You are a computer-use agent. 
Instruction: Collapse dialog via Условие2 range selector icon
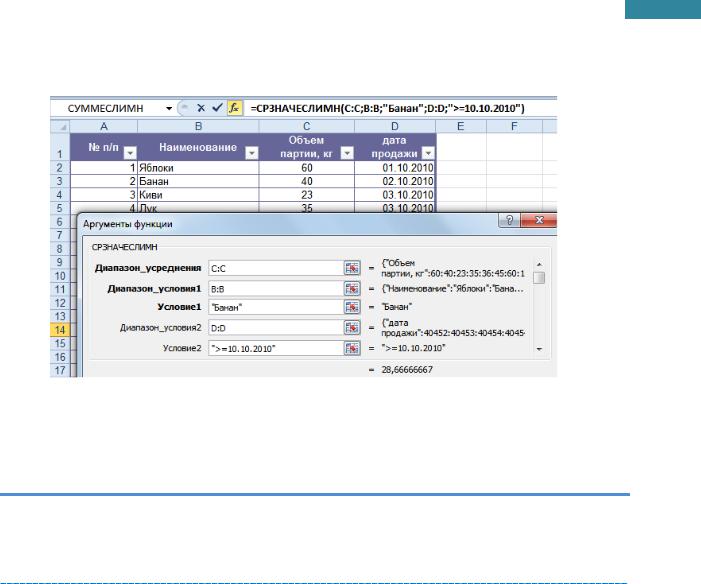tap(352, 348)
